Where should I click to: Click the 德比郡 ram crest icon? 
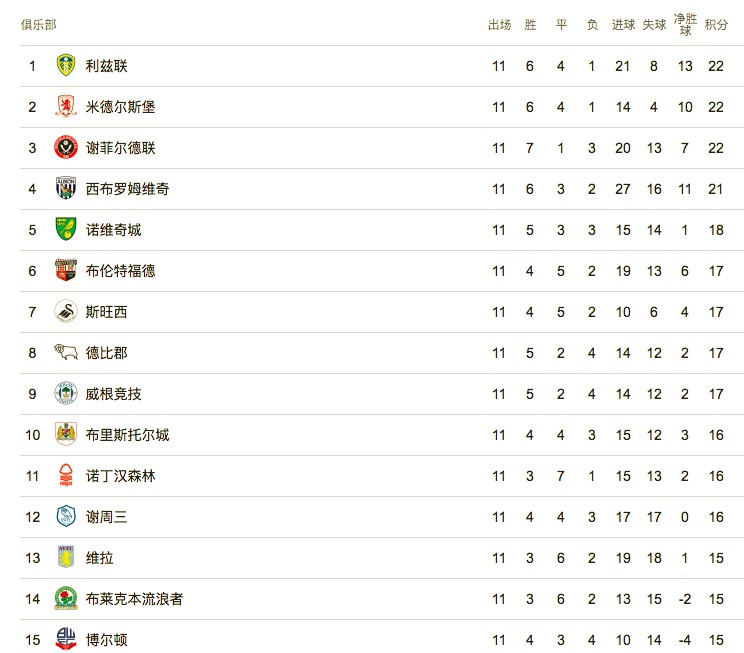66,353
